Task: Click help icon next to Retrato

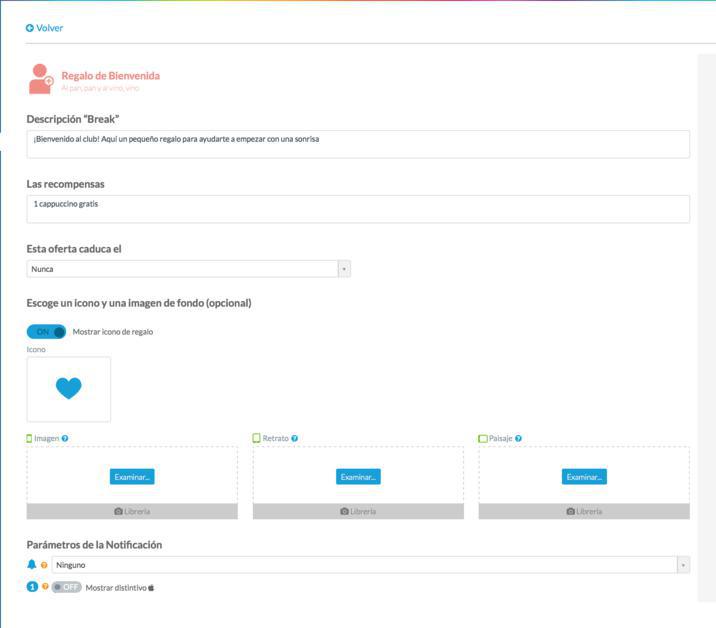Action: pos(294,438)
